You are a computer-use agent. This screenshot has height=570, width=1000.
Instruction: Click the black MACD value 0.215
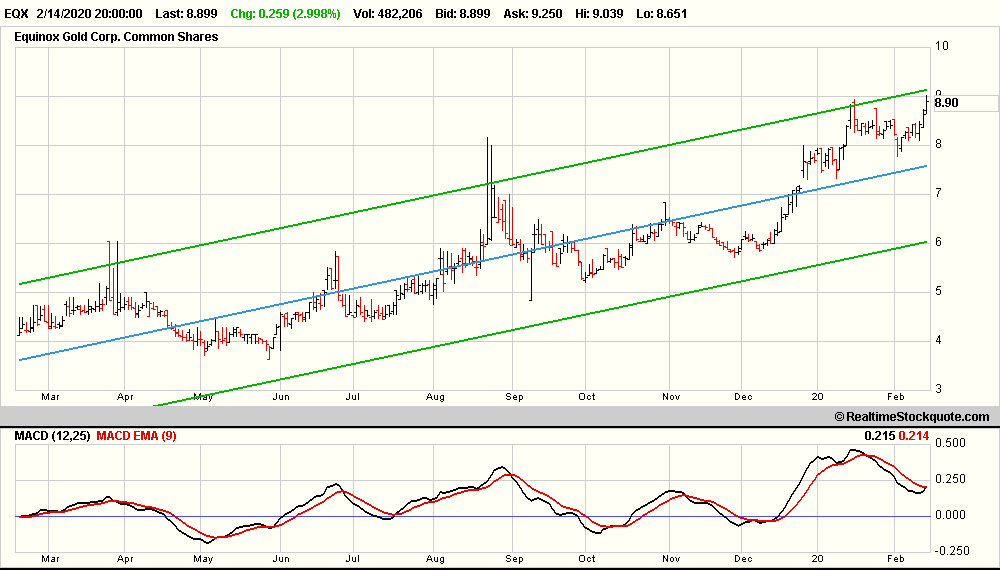pos(879,435)
